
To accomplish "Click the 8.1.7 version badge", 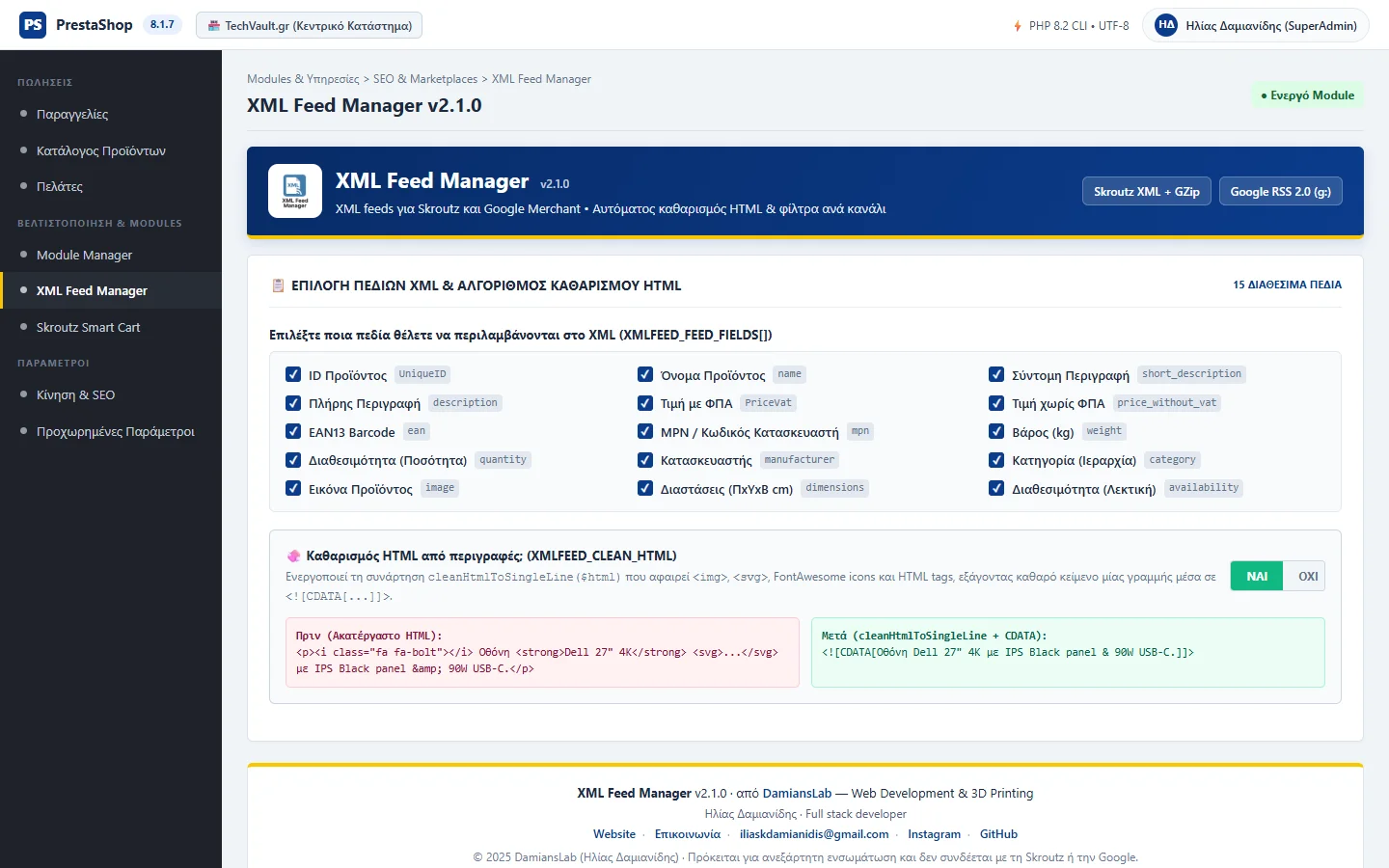I will click(x=162, y=25).
